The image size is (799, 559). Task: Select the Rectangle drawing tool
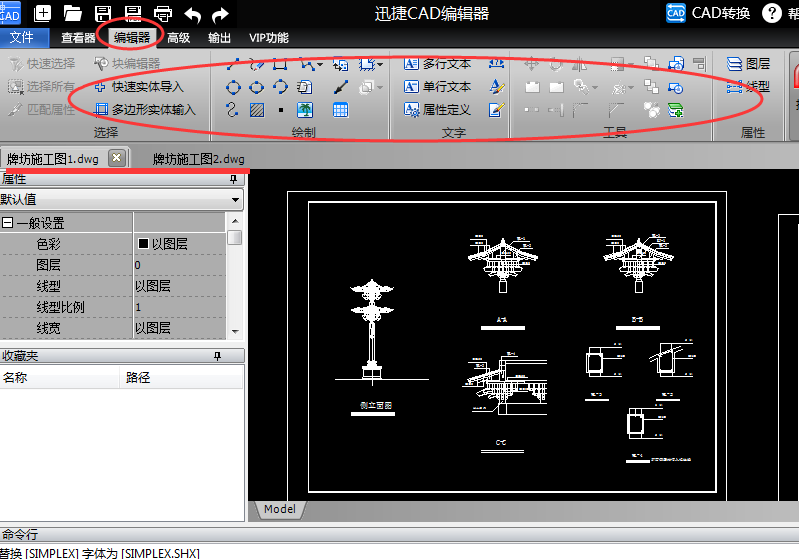coord(280,64)
